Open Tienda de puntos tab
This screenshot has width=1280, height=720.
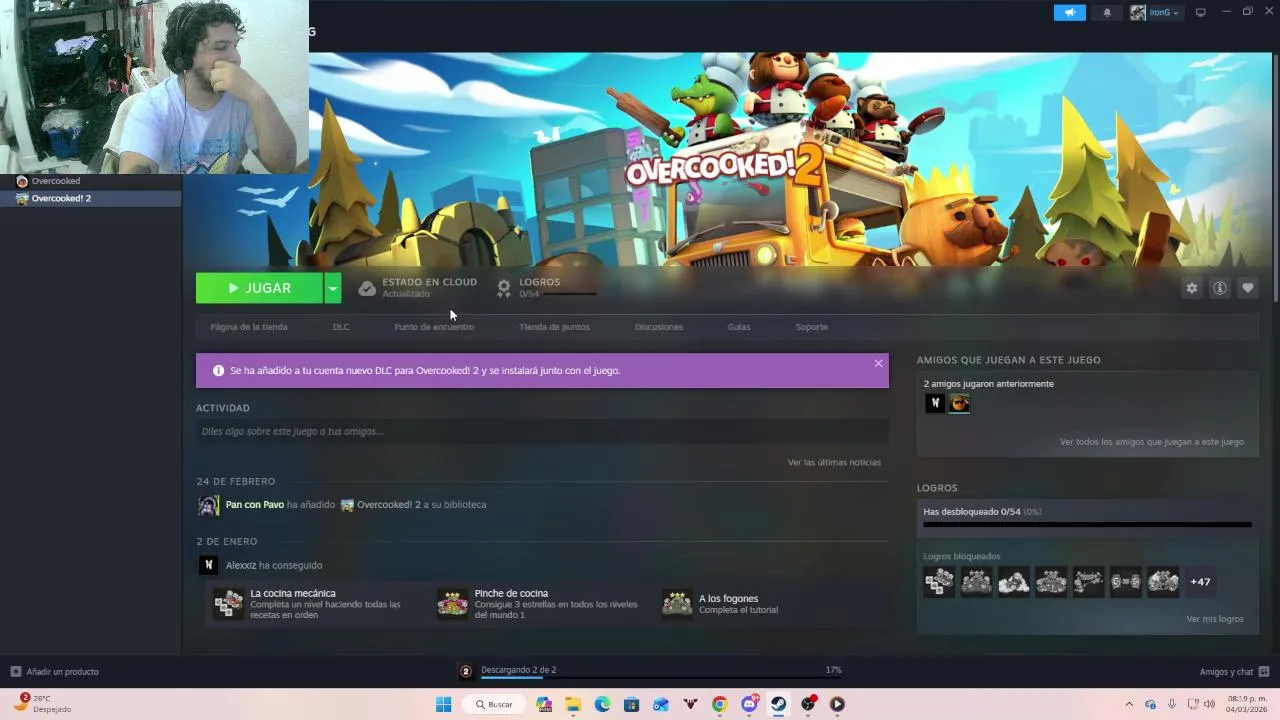554,327
